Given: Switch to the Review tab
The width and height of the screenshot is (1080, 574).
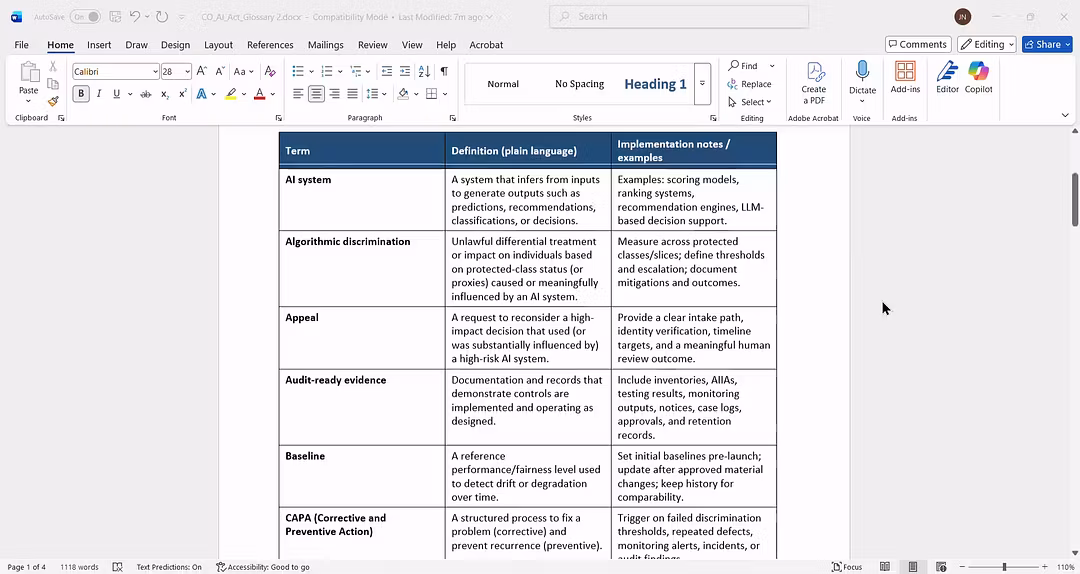Looking at the screenshot, I should point(373,45).
